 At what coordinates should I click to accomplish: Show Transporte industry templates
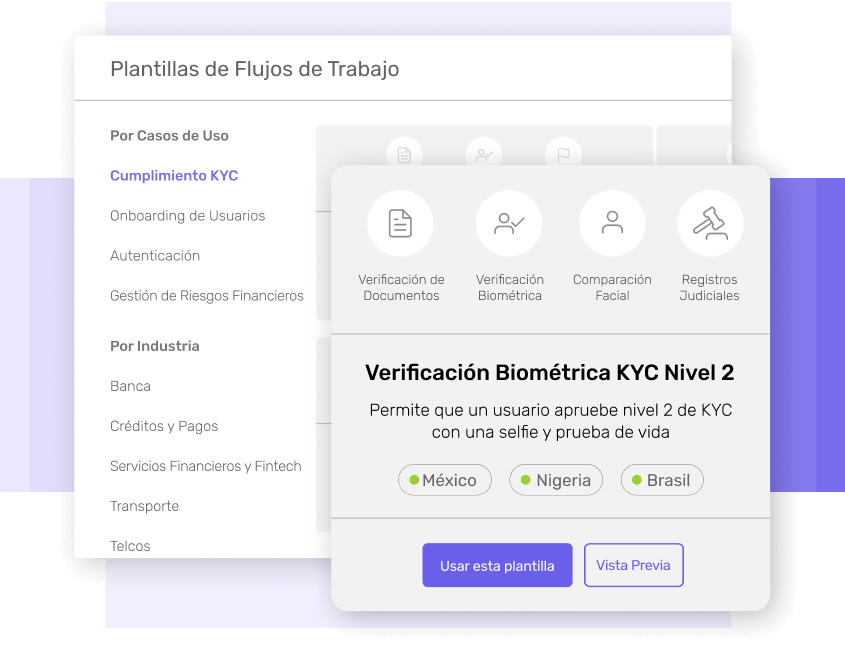145,506
